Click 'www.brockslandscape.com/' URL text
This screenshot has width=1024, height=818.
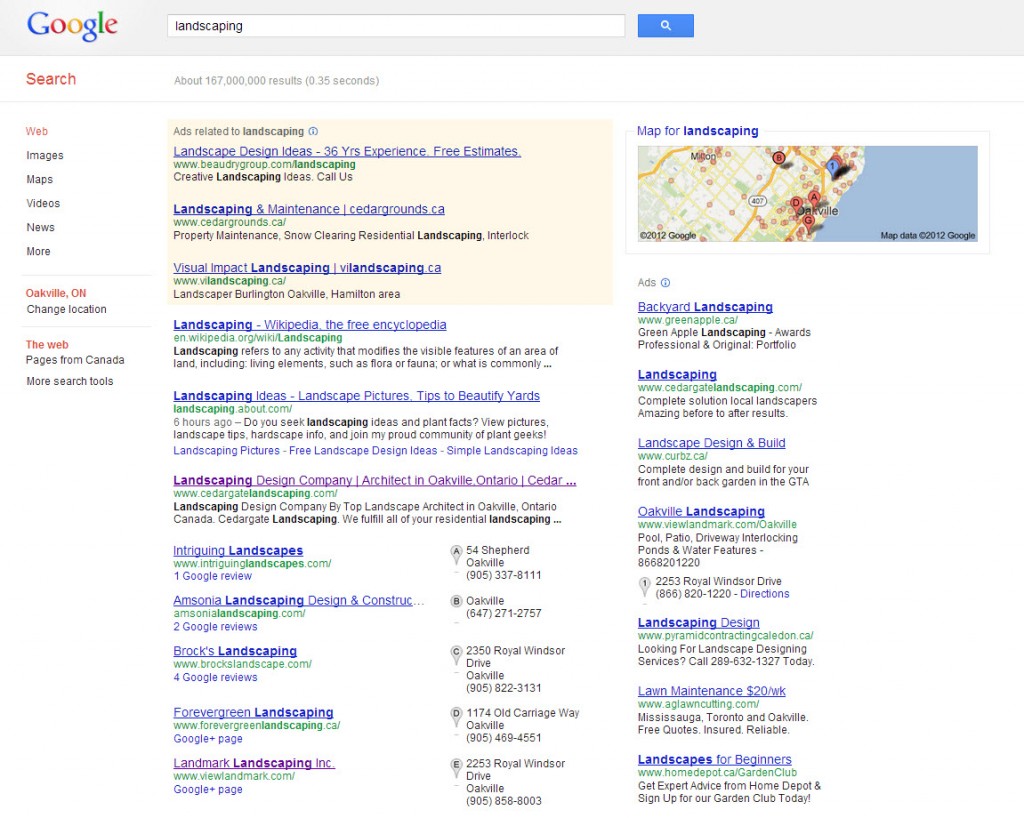pyautogui.click(x=242, y=665)
